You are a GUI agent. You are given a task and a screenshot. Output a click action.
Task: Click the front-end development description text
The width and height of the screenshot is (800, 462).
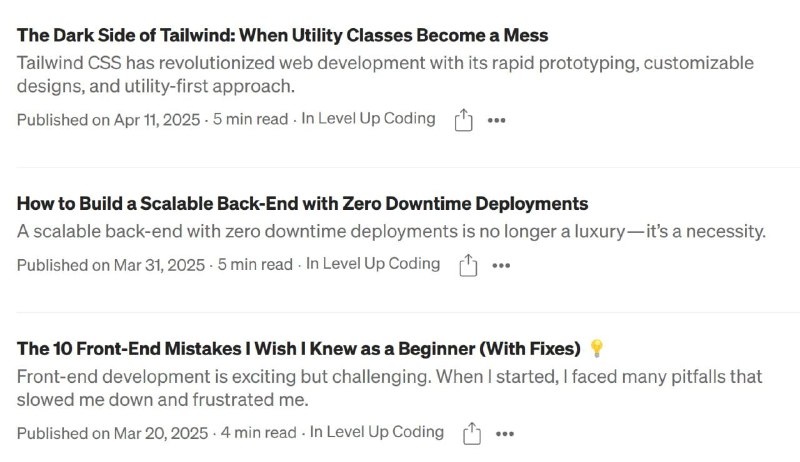[389, 388]
